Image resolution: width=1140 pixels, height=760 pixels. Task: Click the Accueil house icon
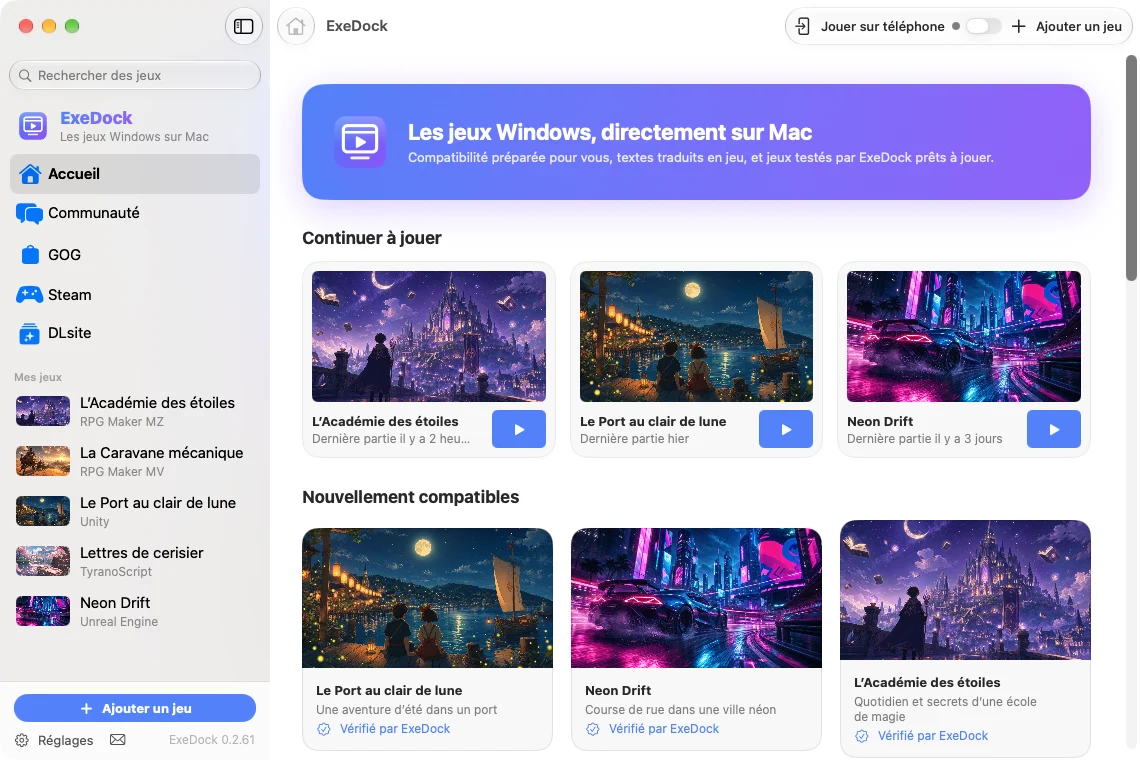pos(30,174)
